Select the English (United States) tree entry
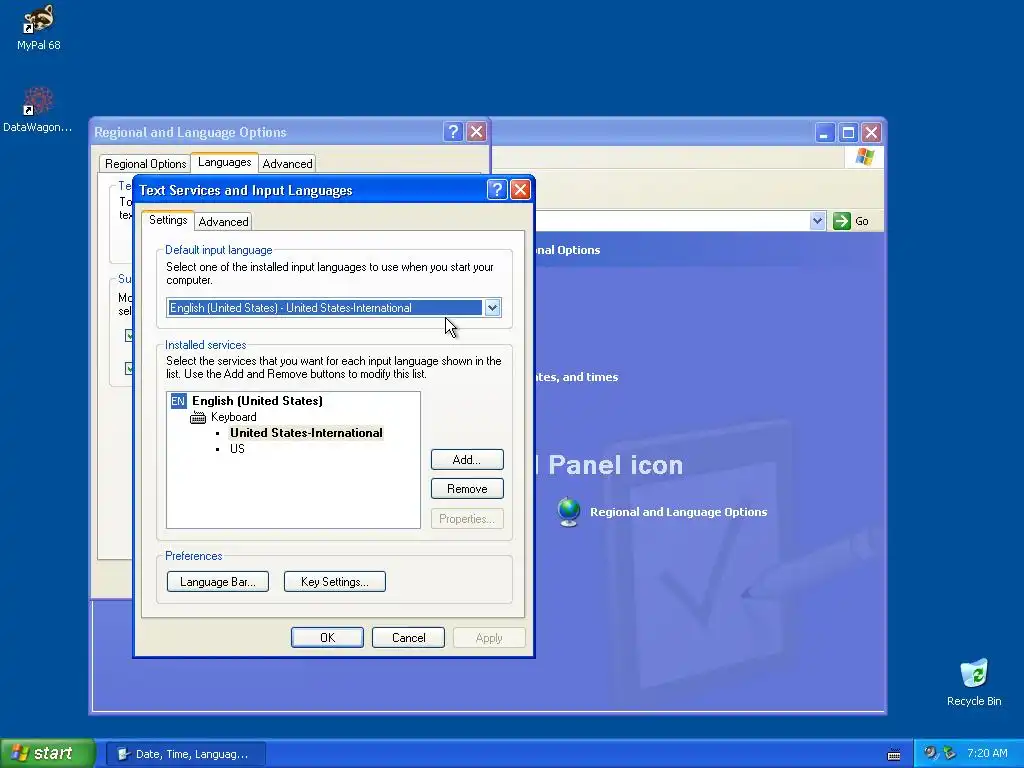Image resolution: width=1024 pixels, height=768 pixels. pos(257,401)
